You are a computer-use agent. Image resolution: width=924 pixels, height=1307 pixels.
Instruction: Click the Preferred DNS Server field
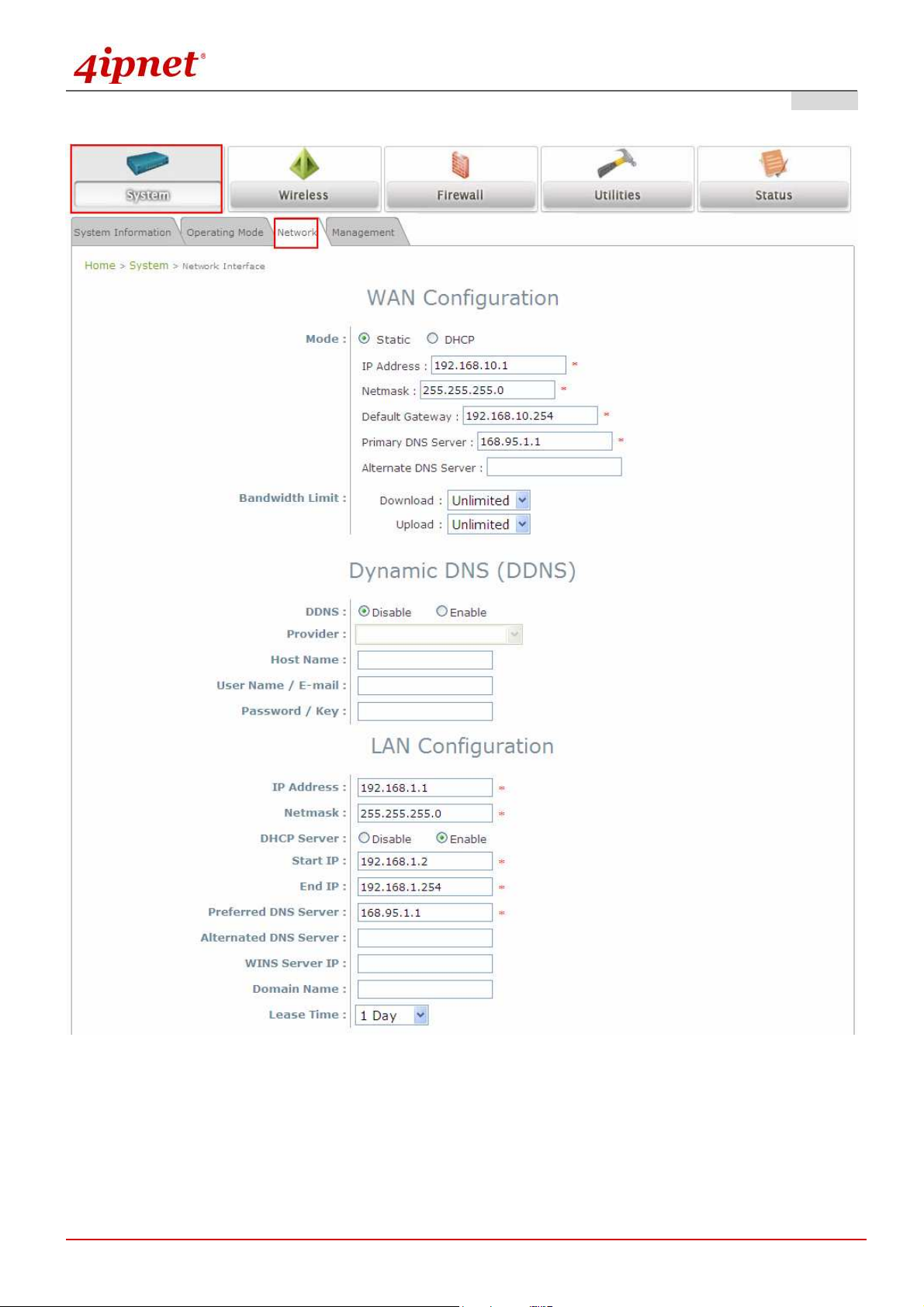(425, 912)
